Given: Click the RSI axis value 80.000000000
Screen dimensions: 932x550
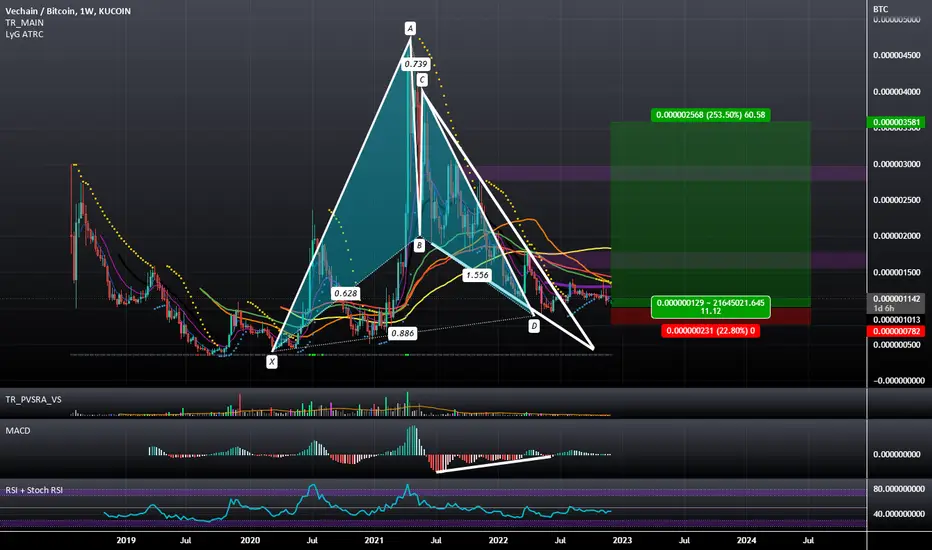Looking at the screenshot, I should (899, 489).
